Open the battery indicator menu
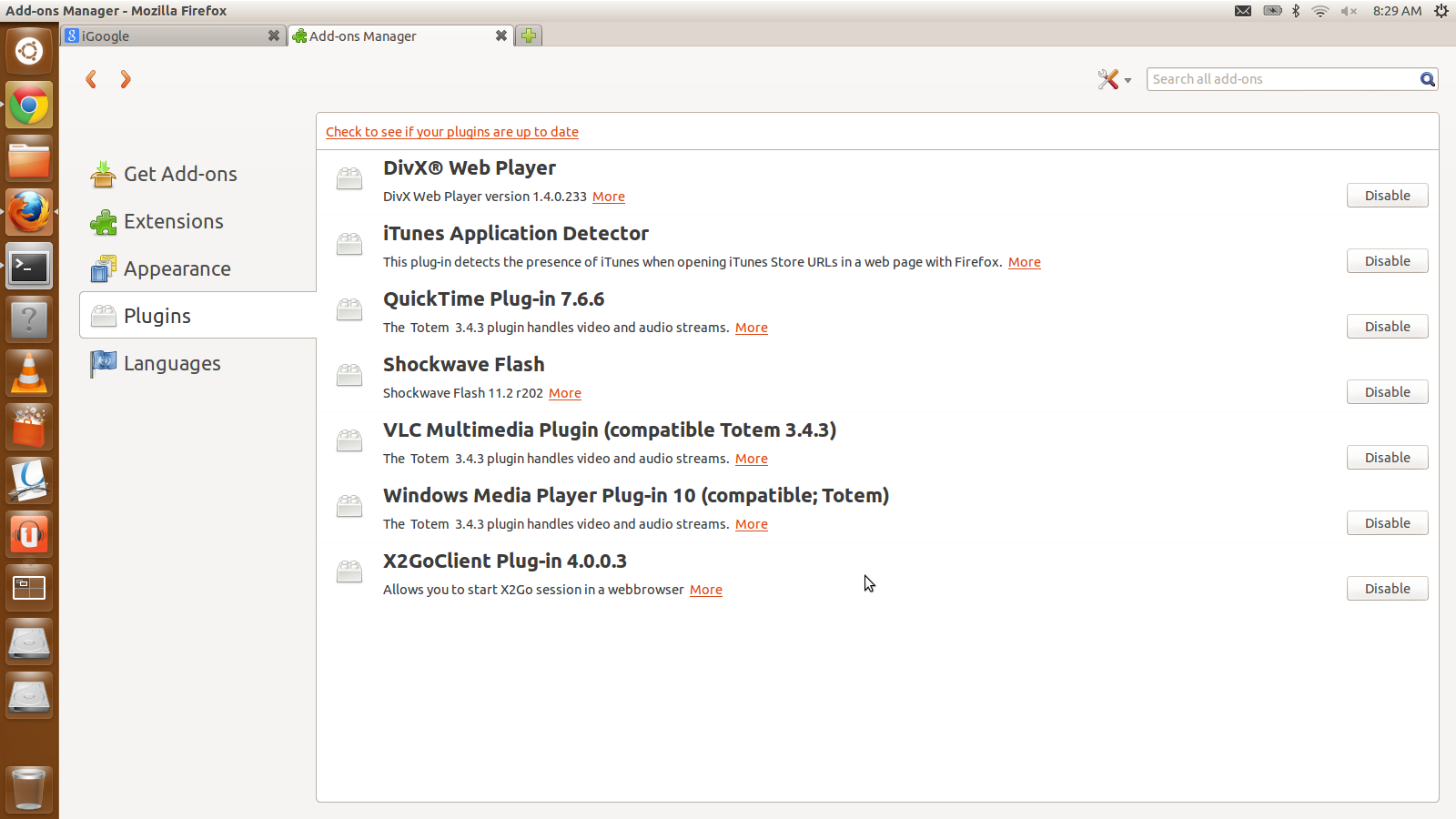 click(1272, 11)
